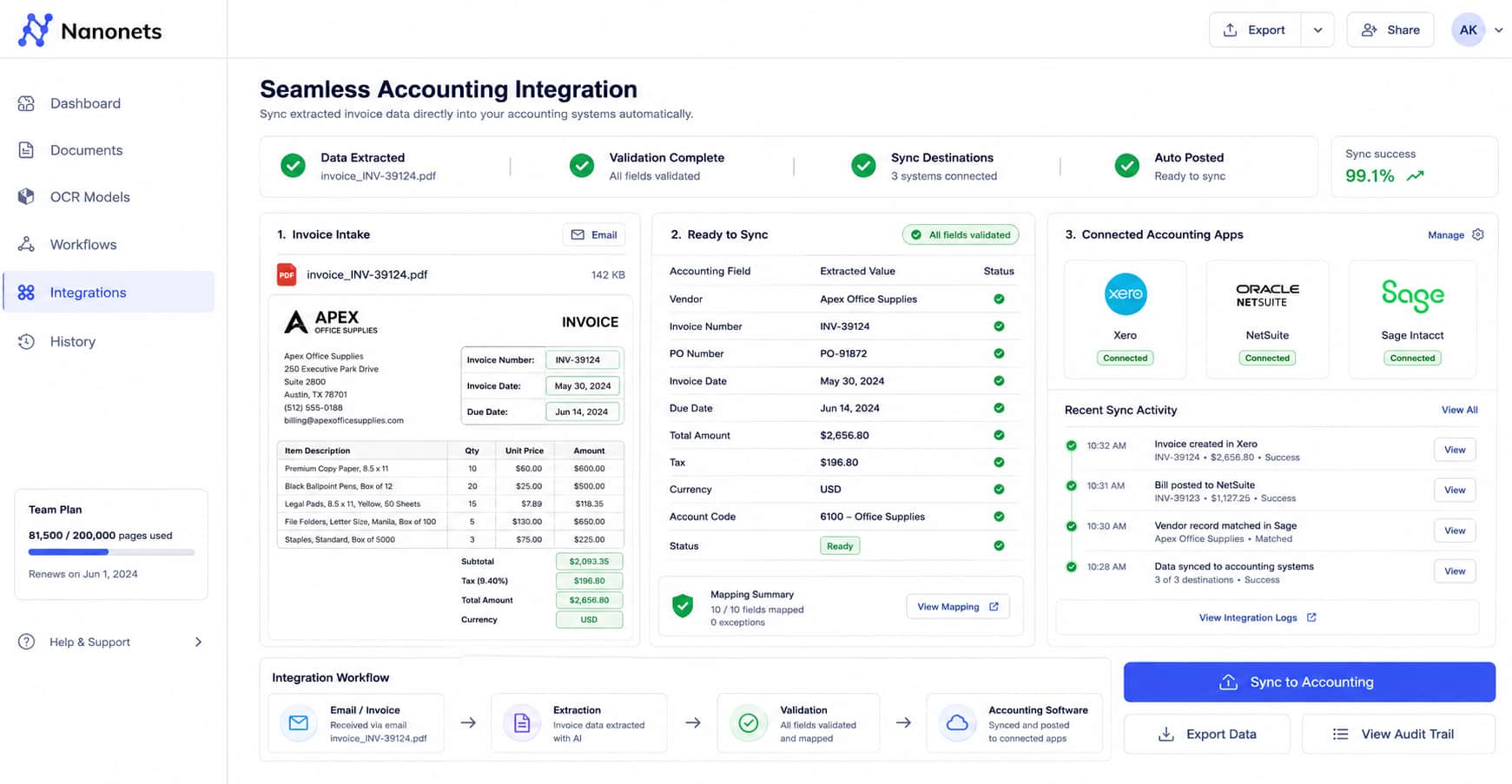
Task: Select the Oracle NetSuite app logo
Action: coord(1268,295)
